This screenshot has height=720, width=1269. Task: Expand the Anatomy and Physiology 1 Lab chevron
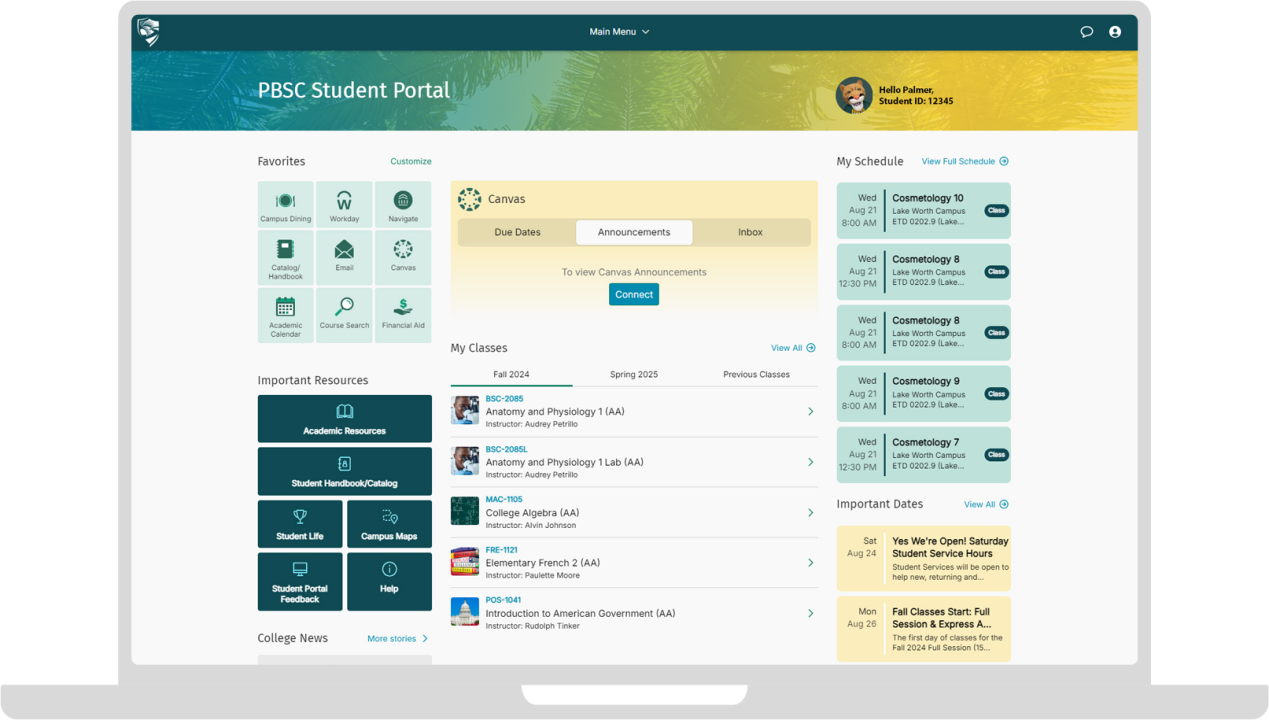pos(810,462)
